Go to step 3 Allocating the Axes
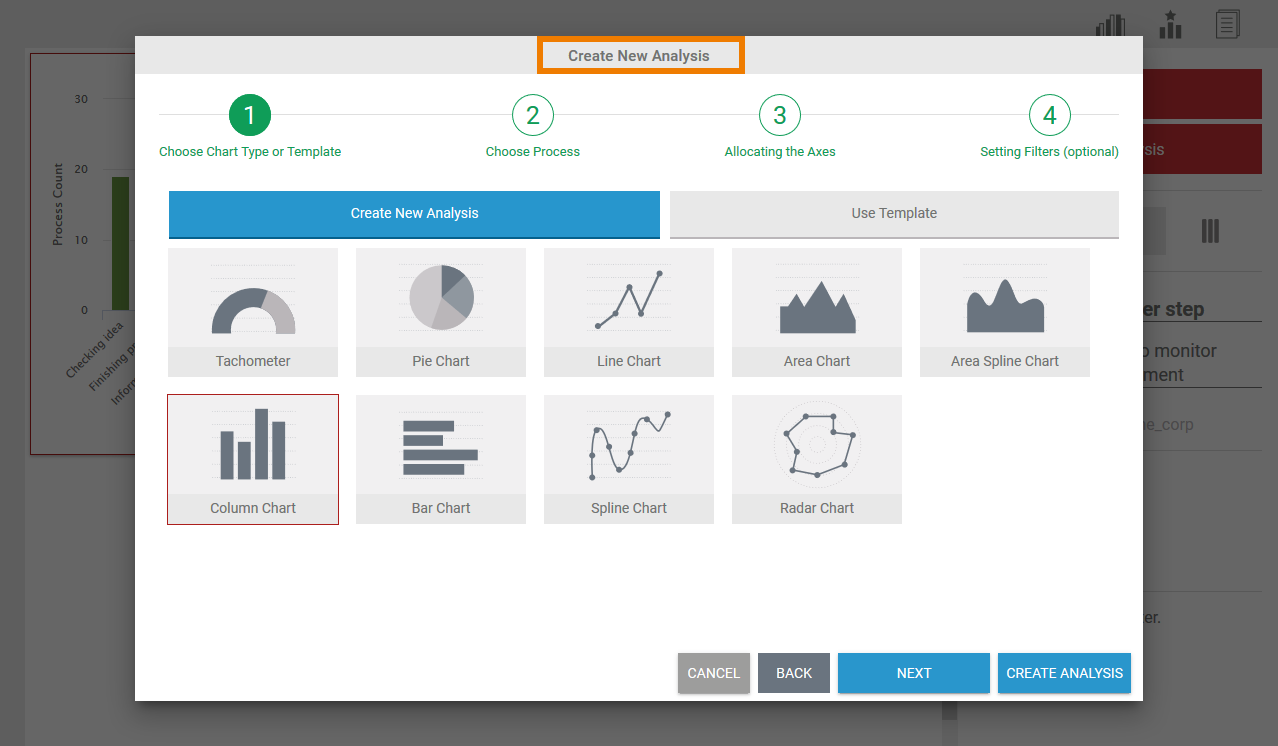This screenshot has height=746, width=1278. 780,116
